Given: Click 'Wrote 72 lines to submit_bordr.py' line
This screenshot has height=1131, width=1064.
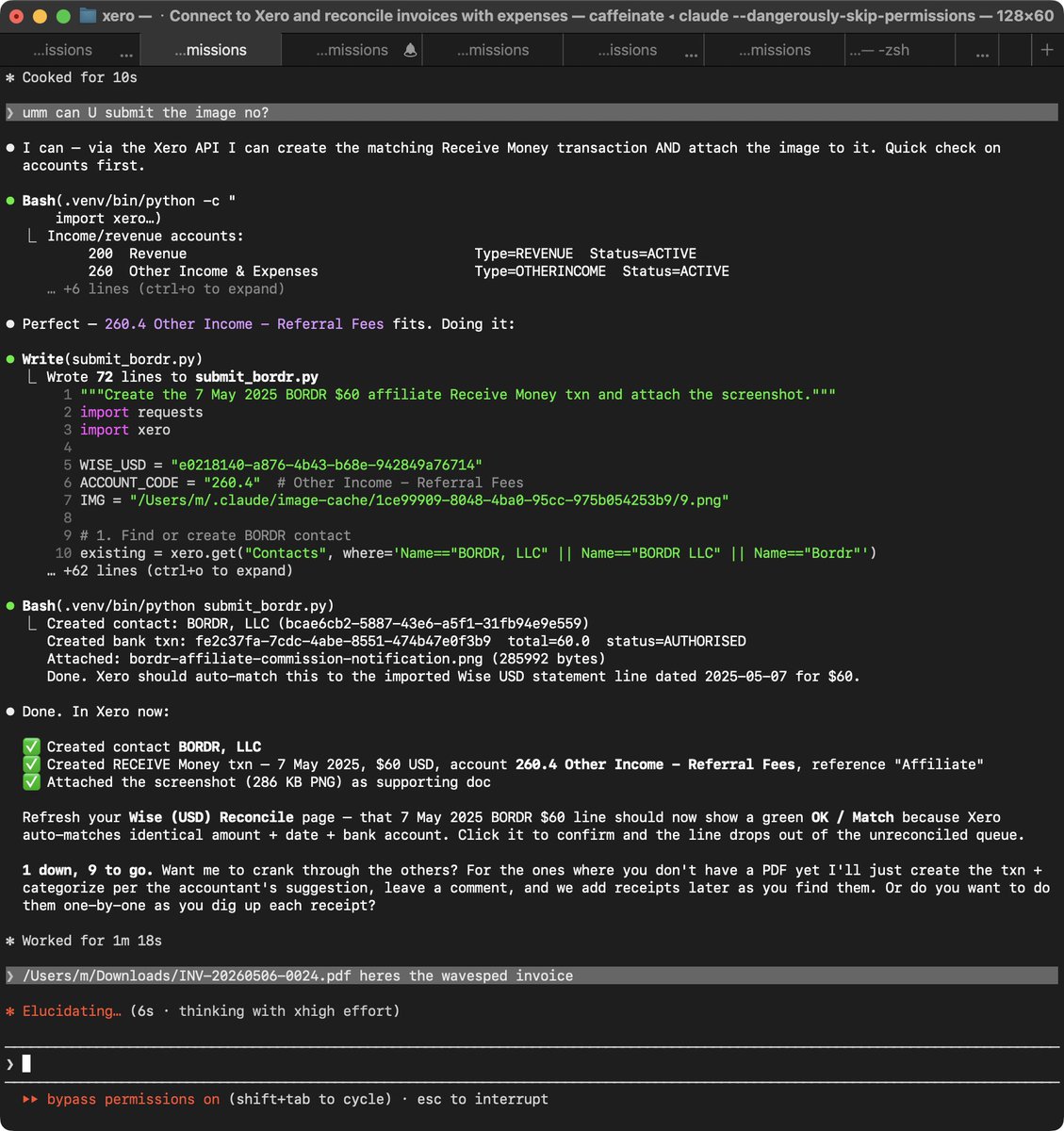Looking at the screenshot, I should 183,377.
